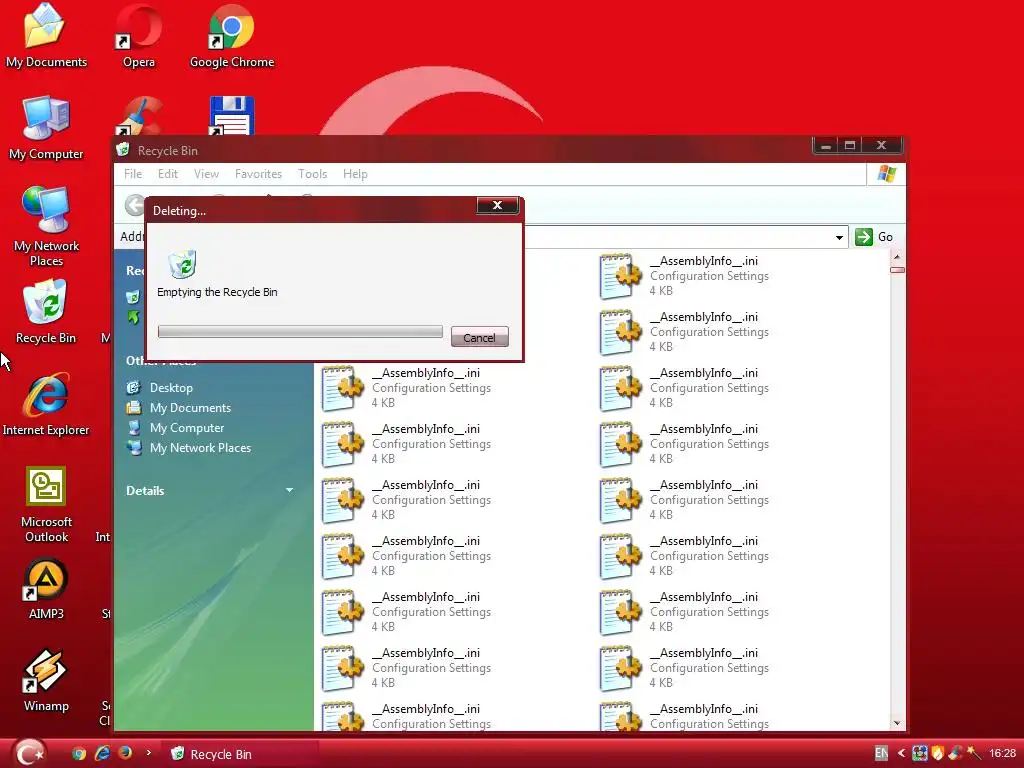Click the Details panel header
The image size is (1024, 768).
click(145, 490)
